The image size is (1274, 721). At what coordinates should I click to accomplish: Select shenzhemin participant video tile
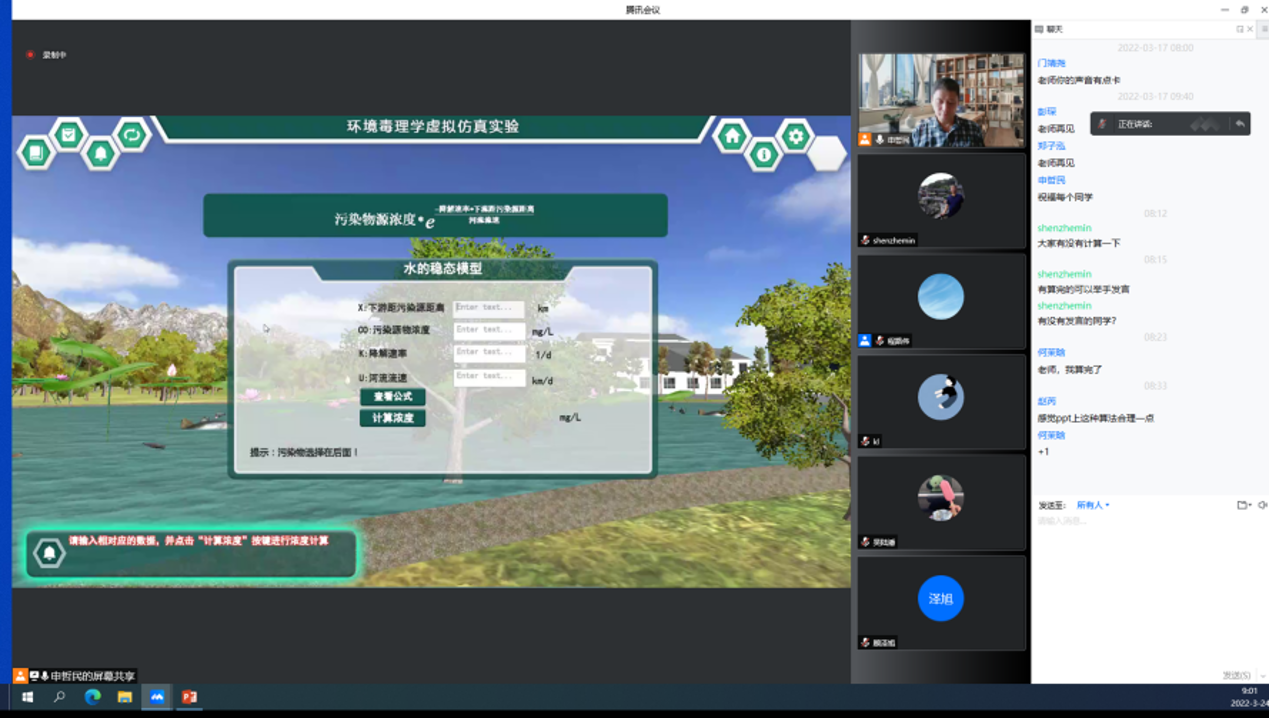pyautogui.click(x=941, y=200)
